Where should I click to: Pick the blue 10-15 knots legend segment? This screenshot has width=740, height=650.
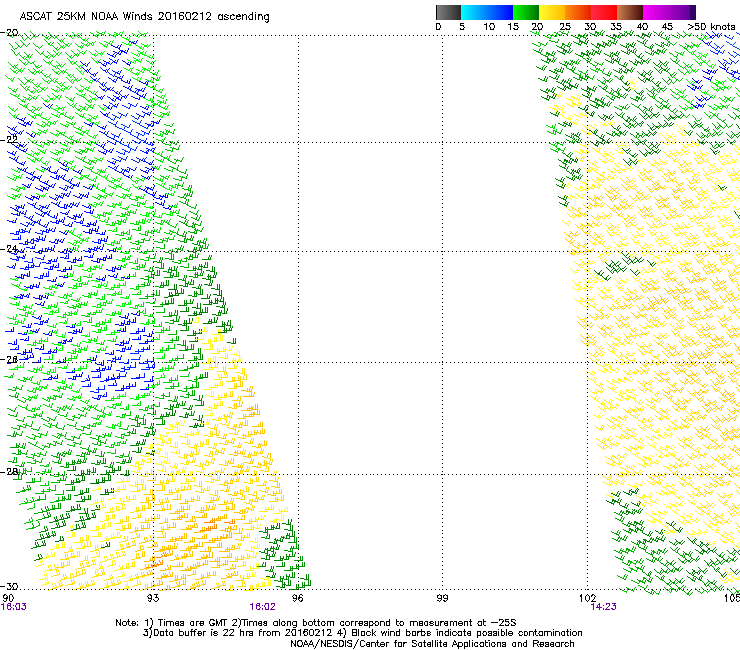pos(500,12)
